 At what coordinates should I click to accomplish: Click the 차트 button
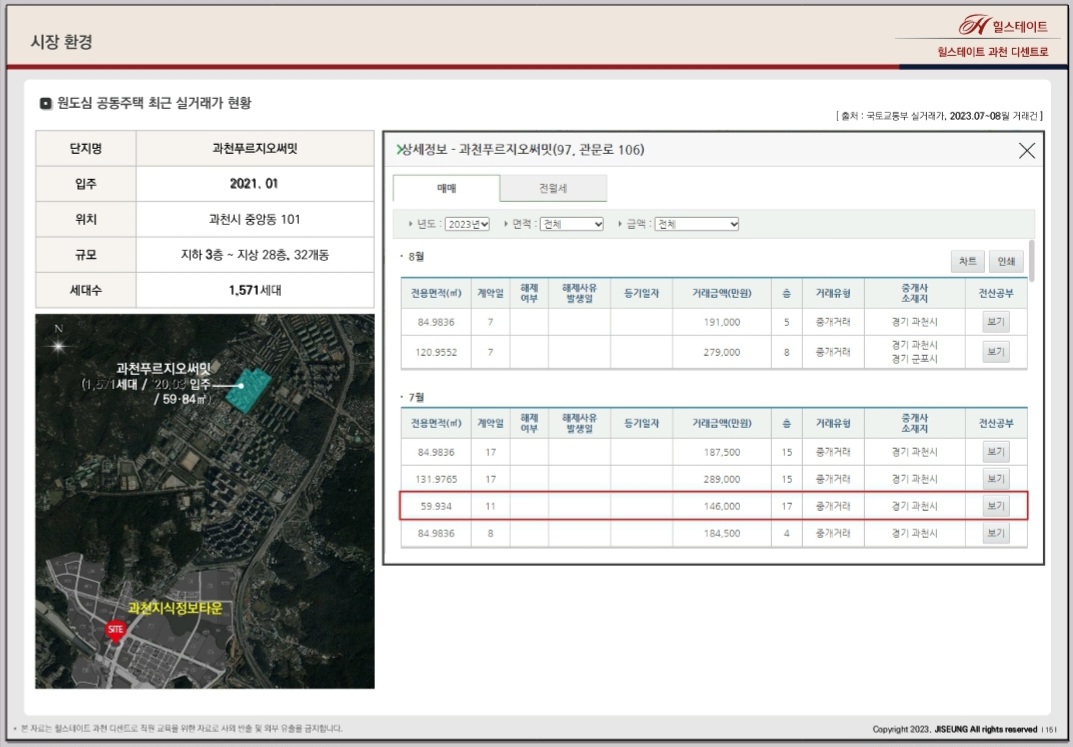tap(968, 261)
